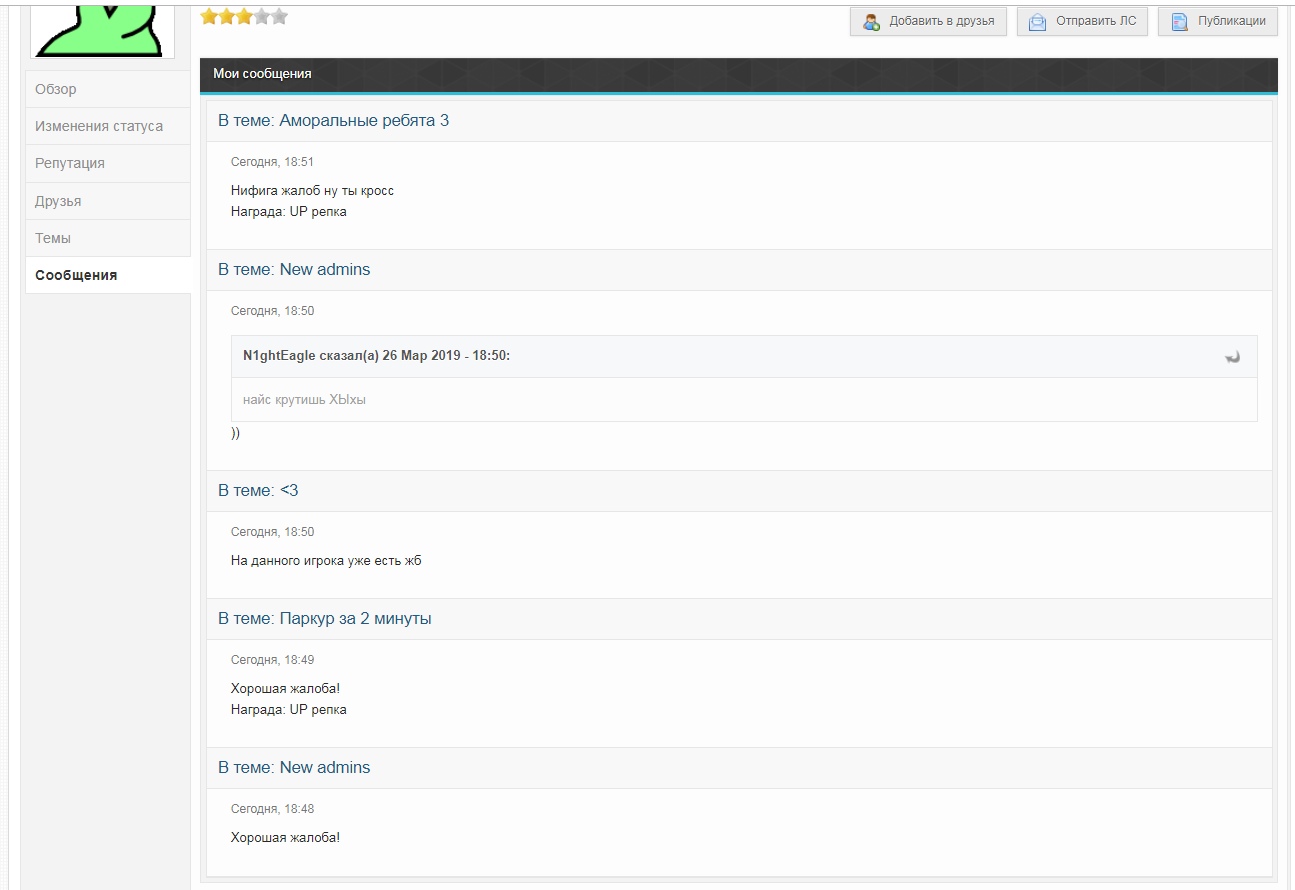Click the N1ghtEagle quote header text
1295x890 pixels.
pyautogui.click(x=376, y=356)
